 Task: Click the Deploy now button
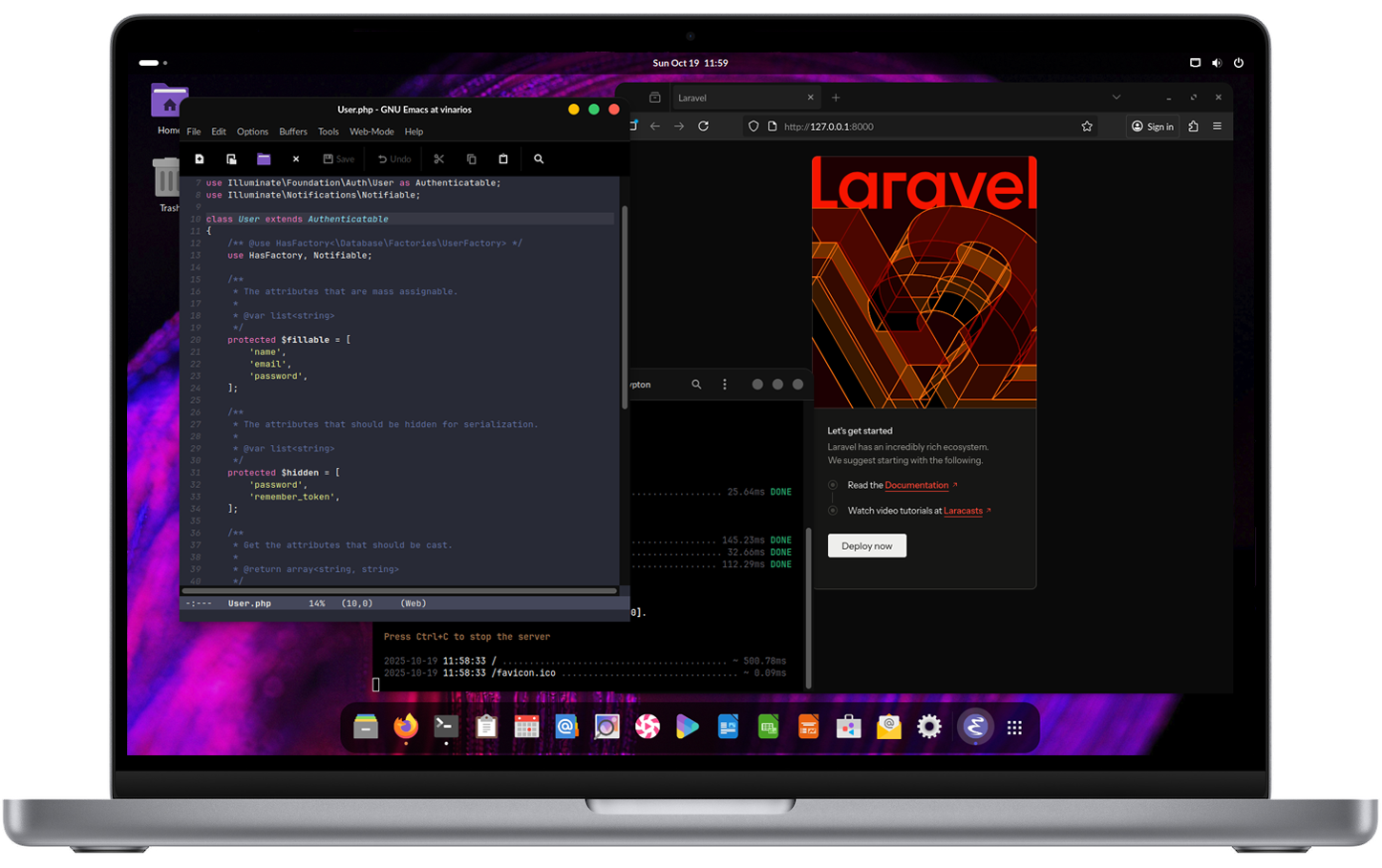(866, 546)
